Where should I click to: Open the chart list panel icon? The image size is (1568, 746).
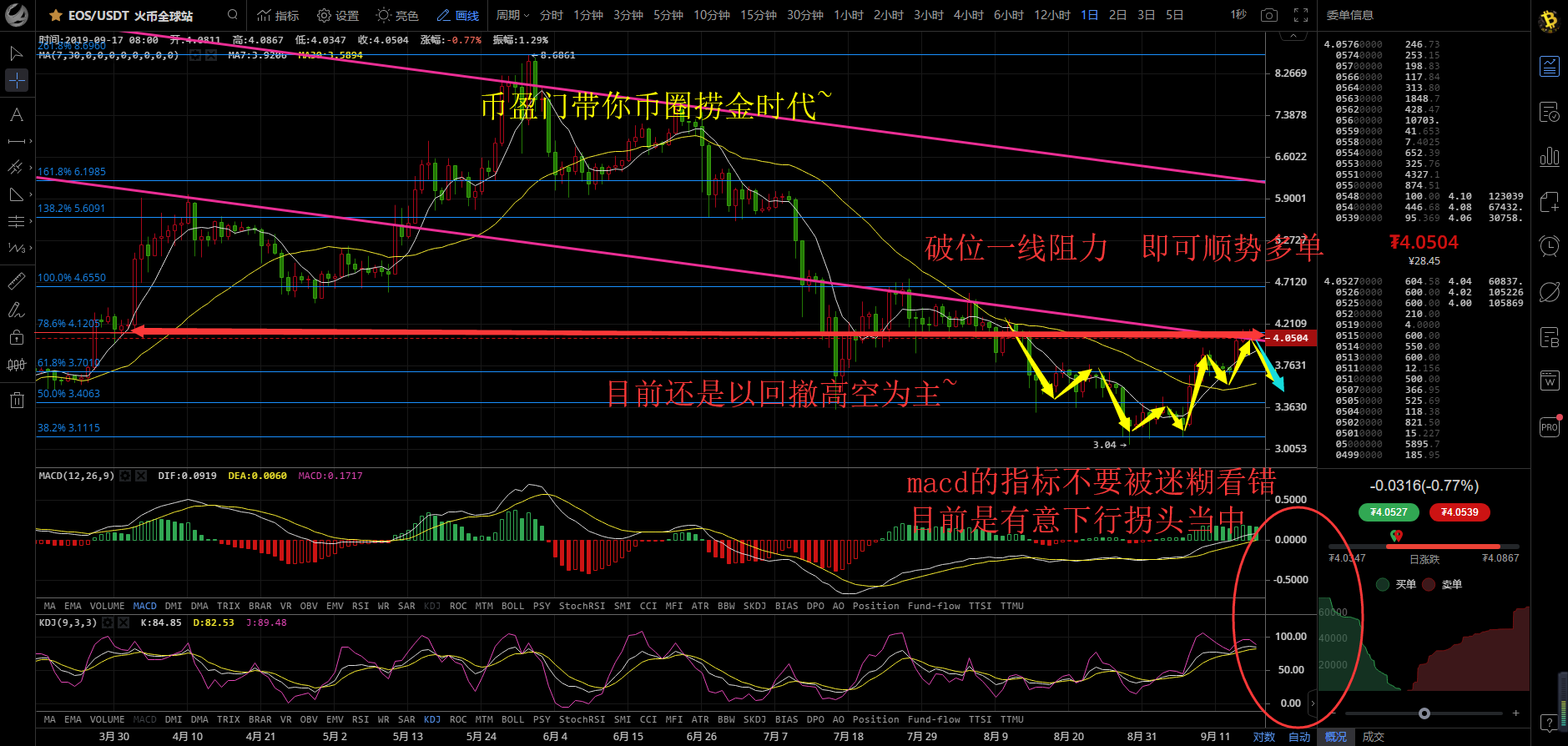click(1550, 66)
